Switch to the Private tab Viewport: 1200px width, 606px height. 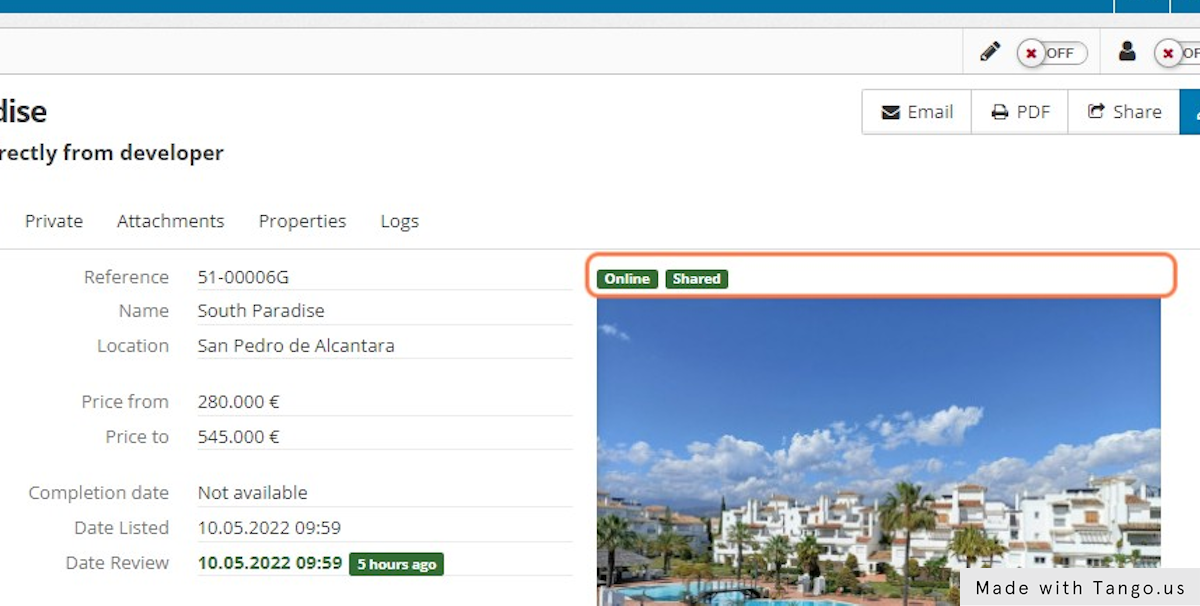tap(54, 221)
